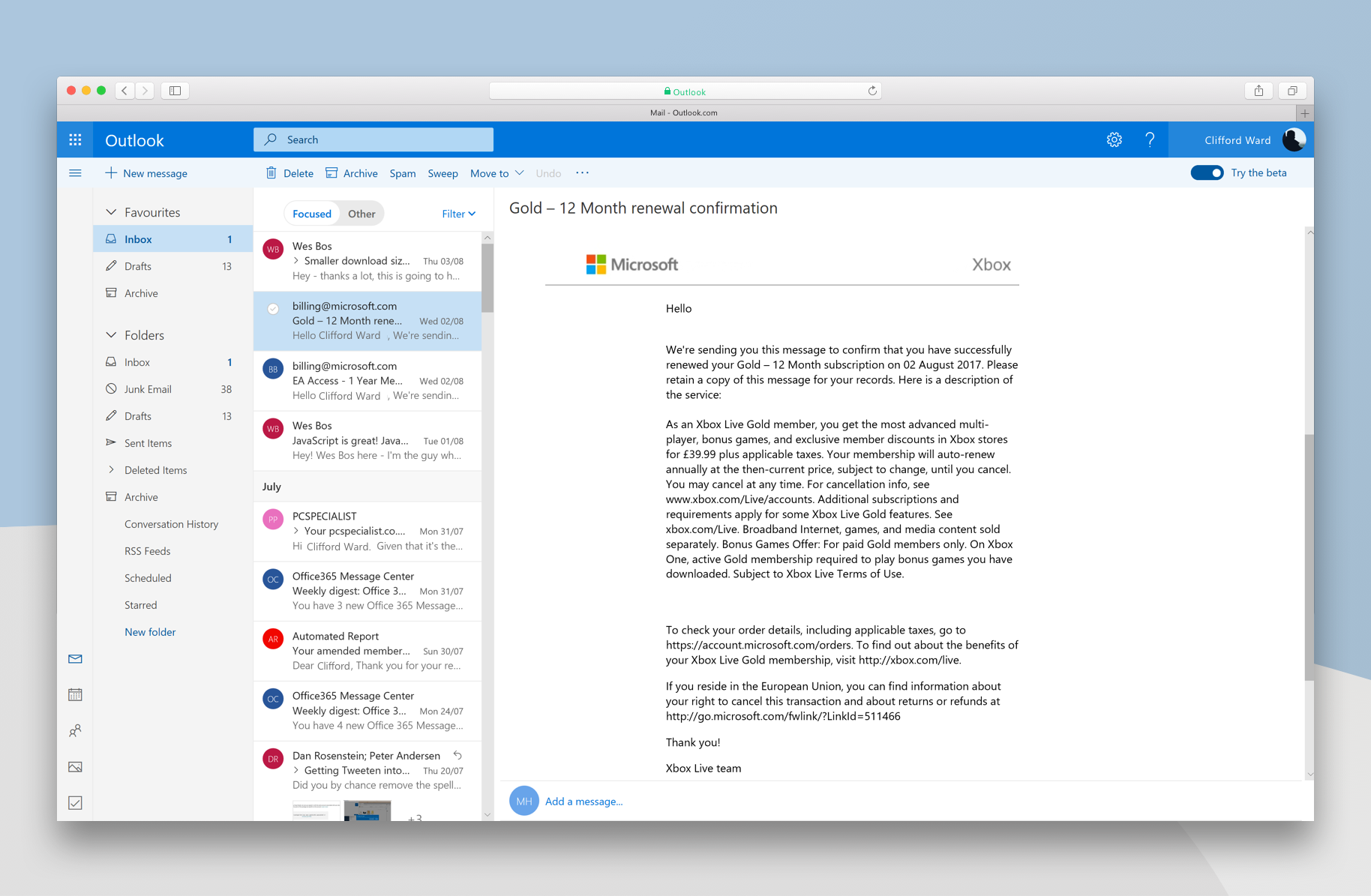Collapse the Favourites section chevron
Image resolution: width=1371 pixels, height=896 pixels.
[111, 212]
